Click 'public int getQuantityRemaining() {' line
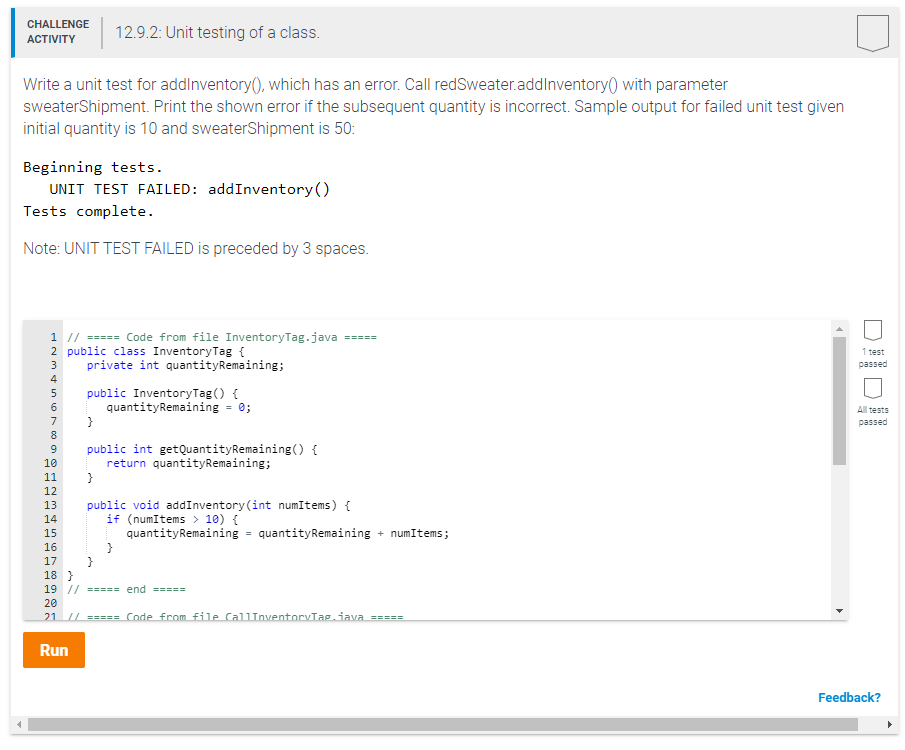 [201, 449]
